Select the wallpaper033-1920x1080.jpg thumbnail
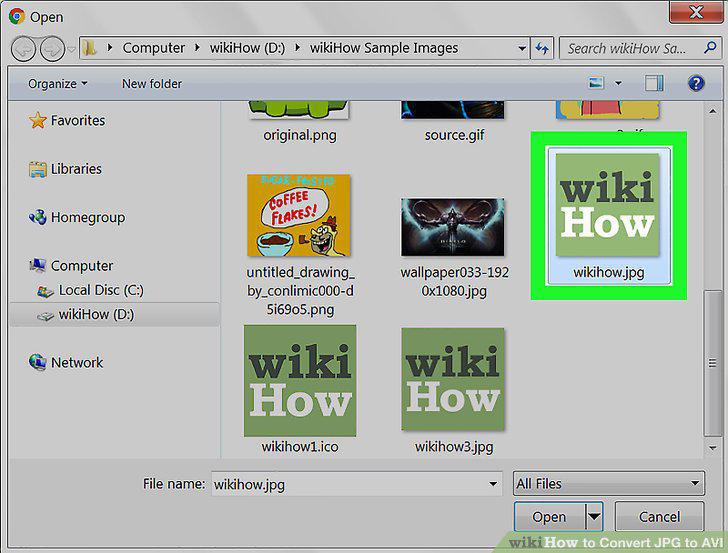Viewport: 728px width, 553px height. tap(452, 227)
